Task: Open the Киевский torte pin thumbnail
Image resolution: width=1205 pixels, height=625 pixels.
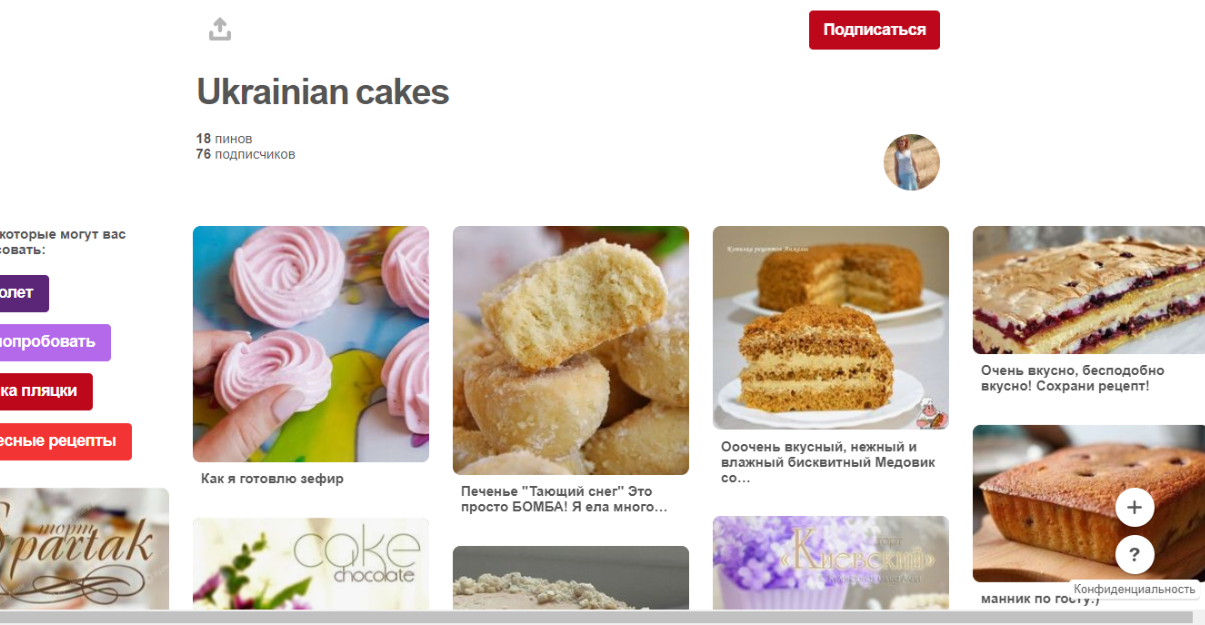Action: click(x=831, y=563)
